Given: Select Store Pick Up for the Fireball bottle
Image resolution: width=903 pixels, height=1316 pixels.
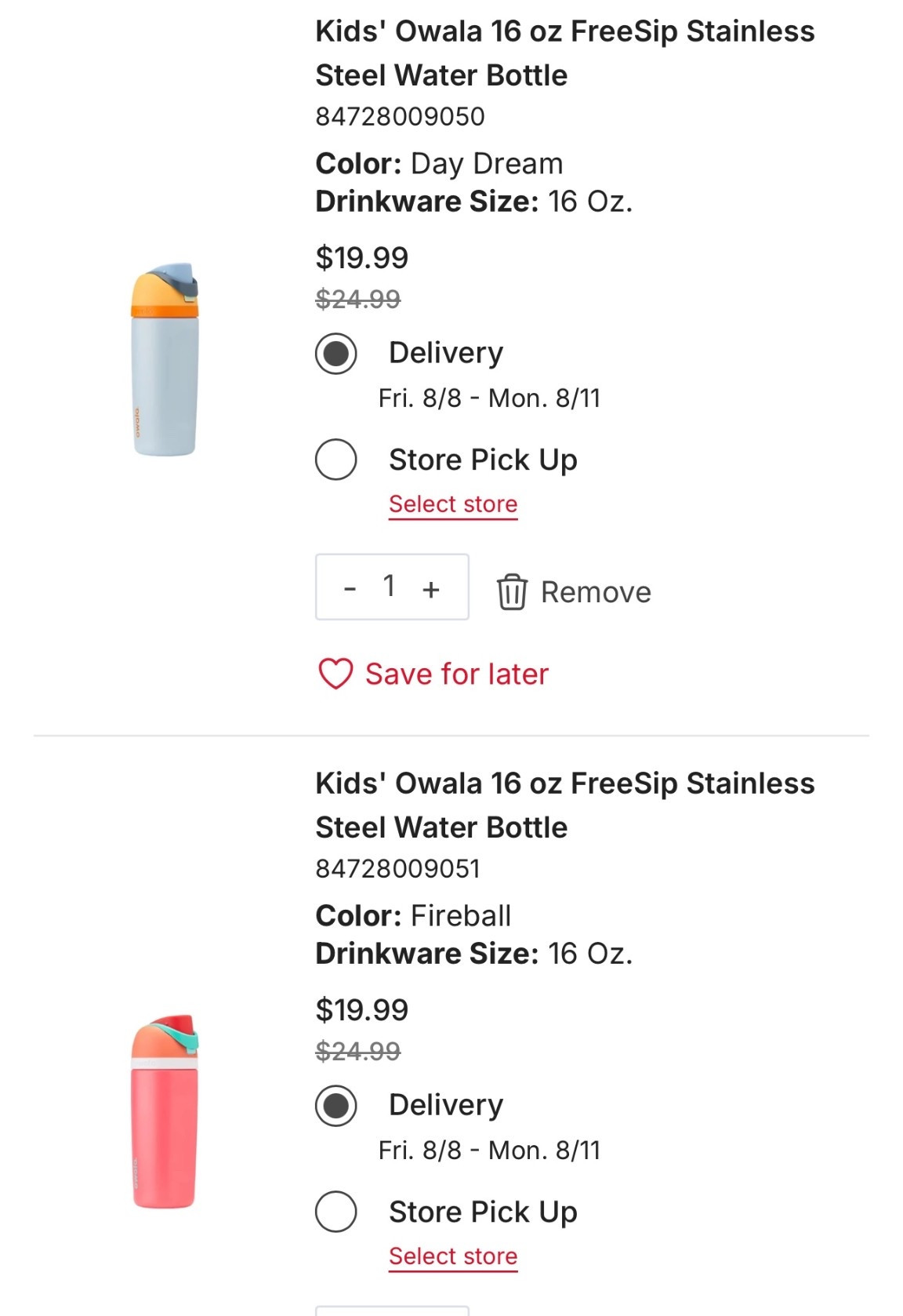Looking at the screenshot, I should (x=335, y=1212).
